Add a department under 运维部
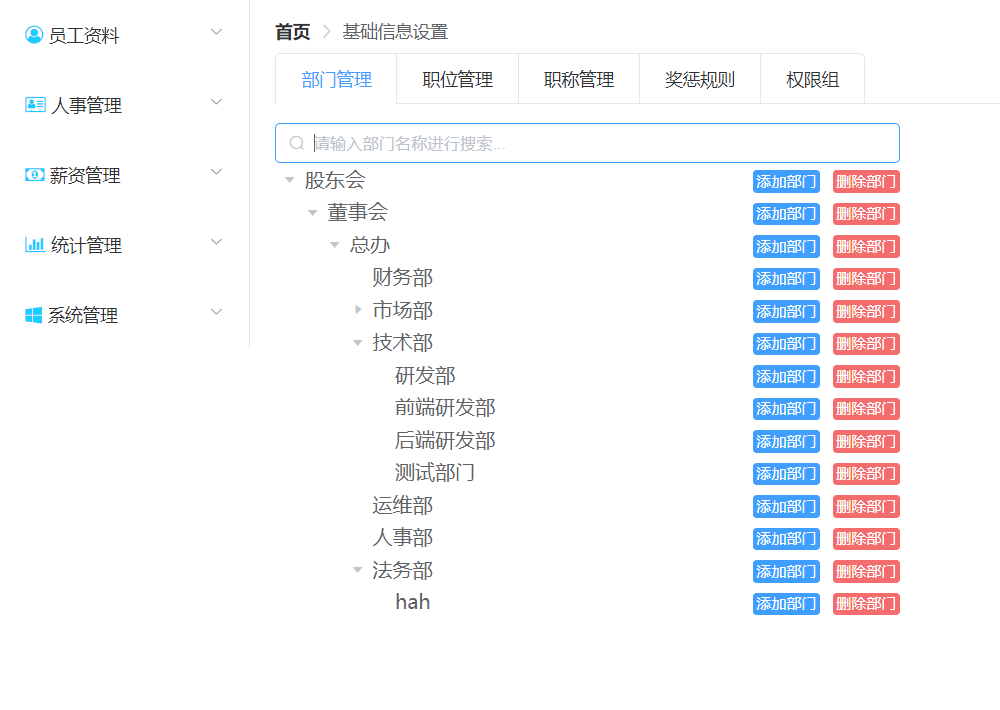 point(786,507)
